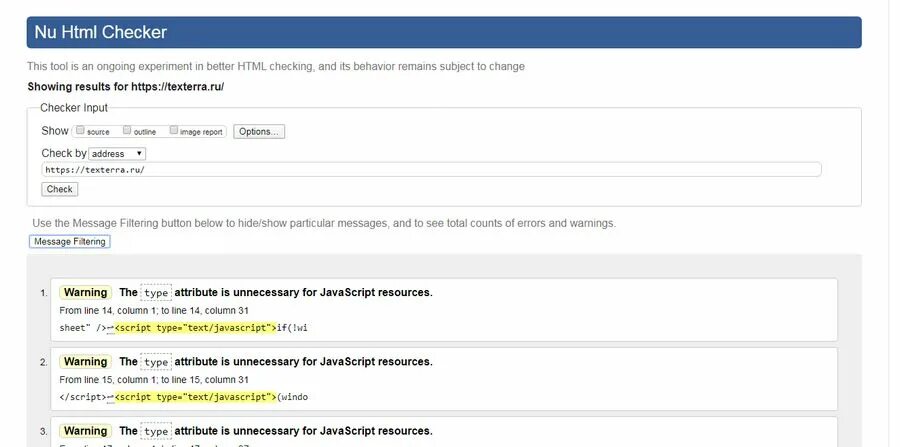
Task: Select the third Warning message heading
Action: [246, 431]
